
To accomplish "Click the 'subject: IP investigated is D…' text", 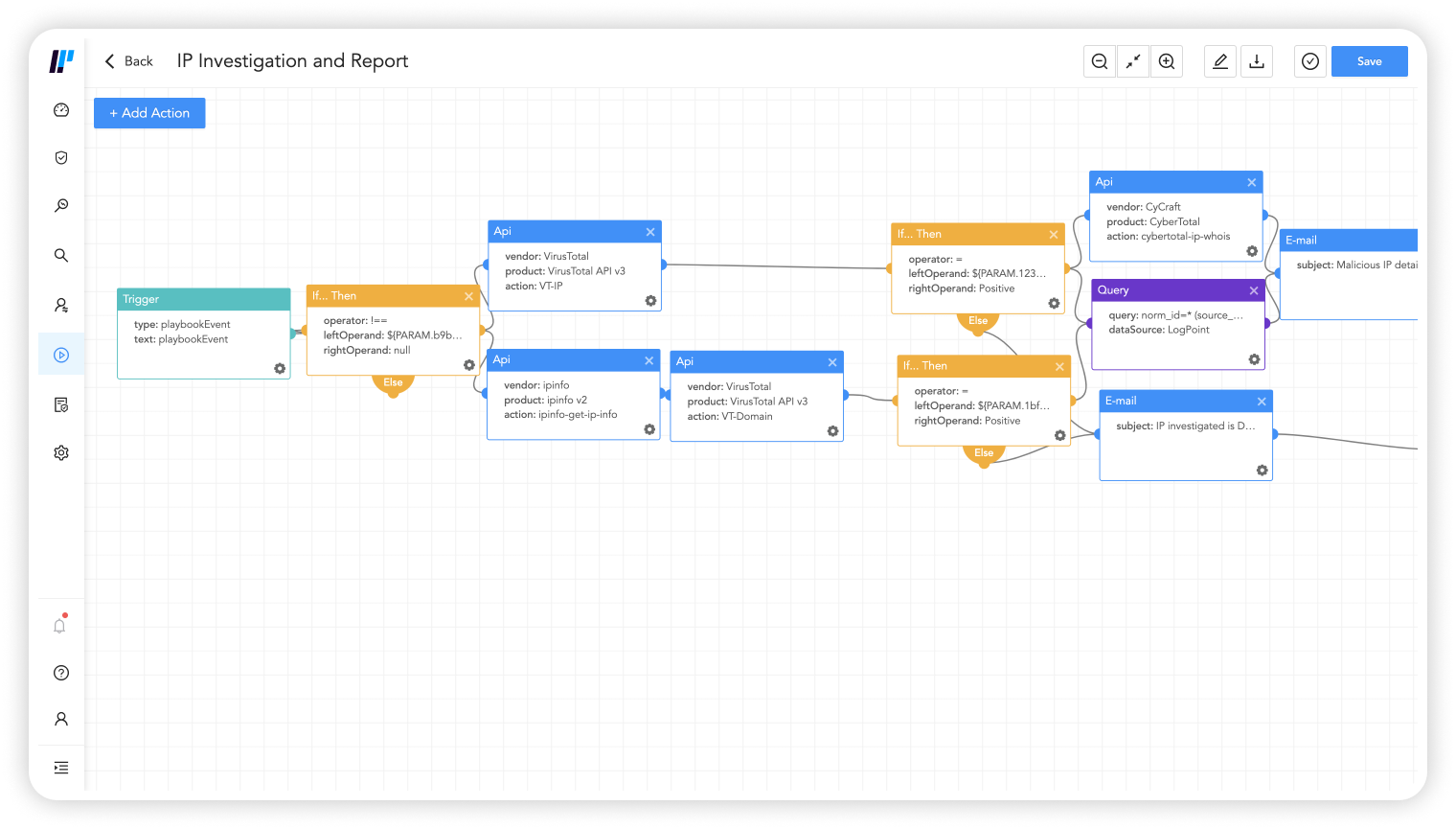I will coord(1186,426).
